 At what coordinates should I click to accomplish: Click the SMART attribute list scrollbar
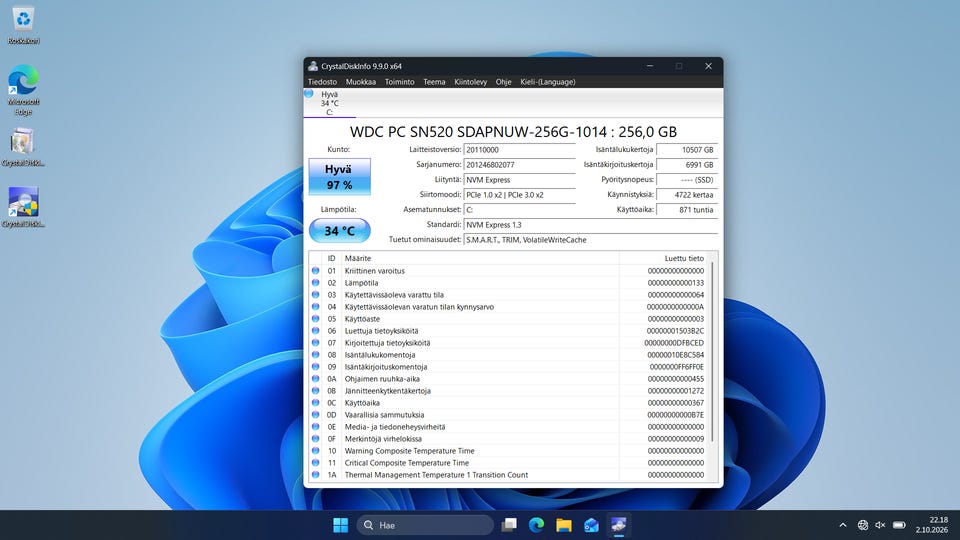pos(713,350)
